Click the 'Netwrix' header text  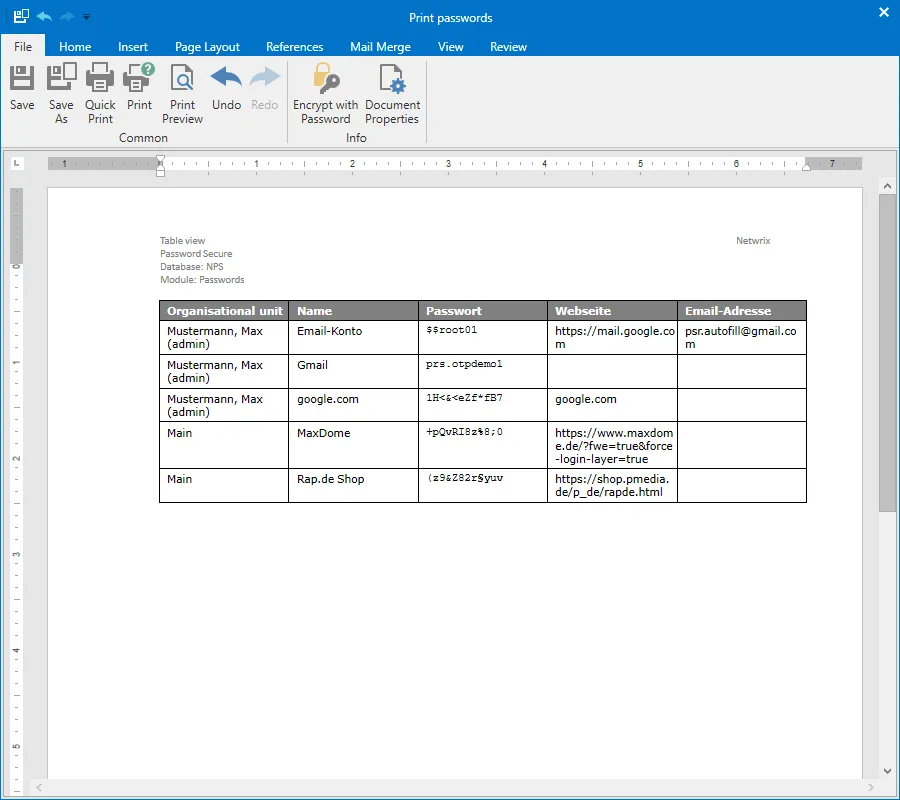(x=753, y=240)
